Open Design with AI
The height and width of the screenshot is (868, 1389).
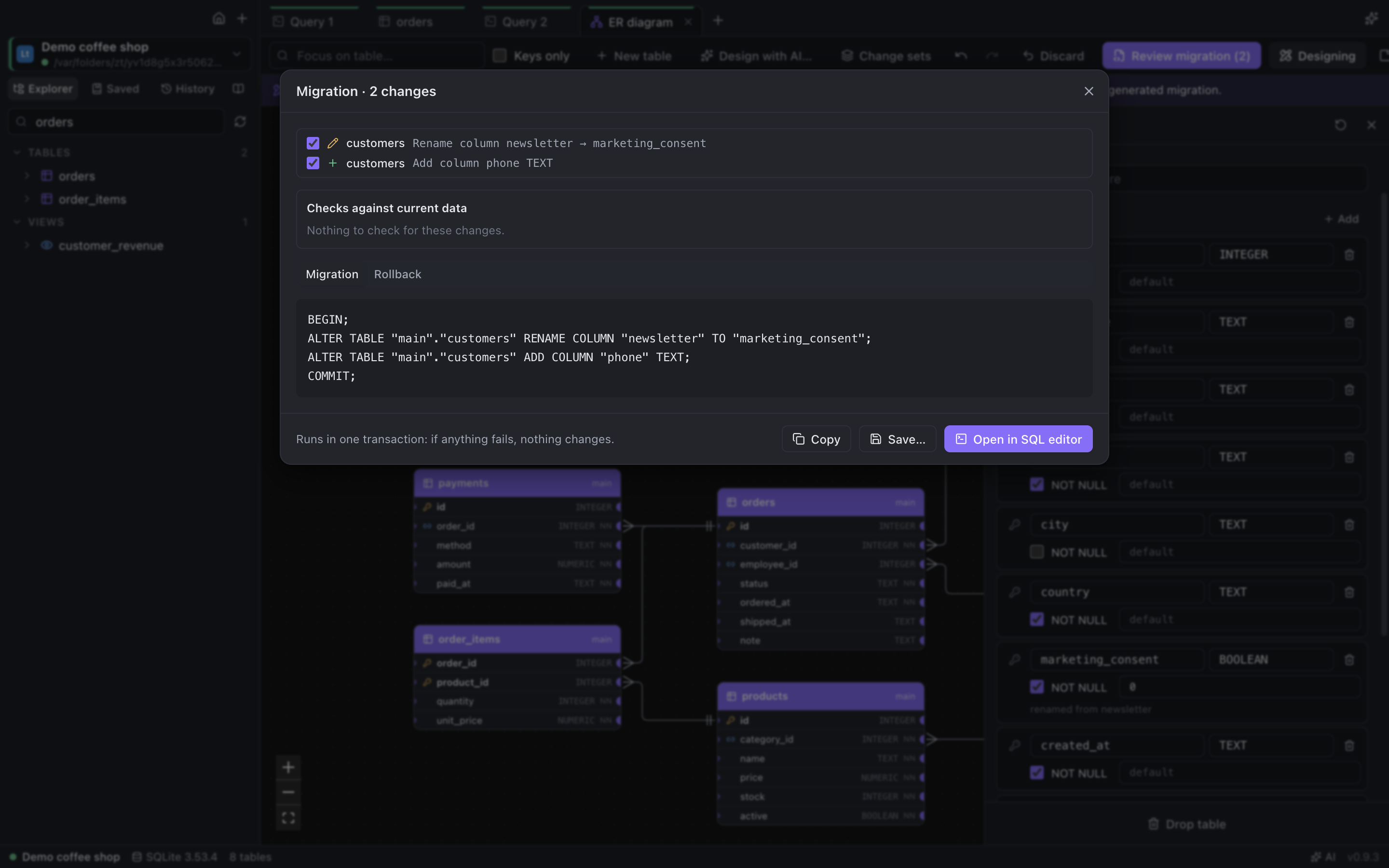pyautogui.click(x=756, y=55)
